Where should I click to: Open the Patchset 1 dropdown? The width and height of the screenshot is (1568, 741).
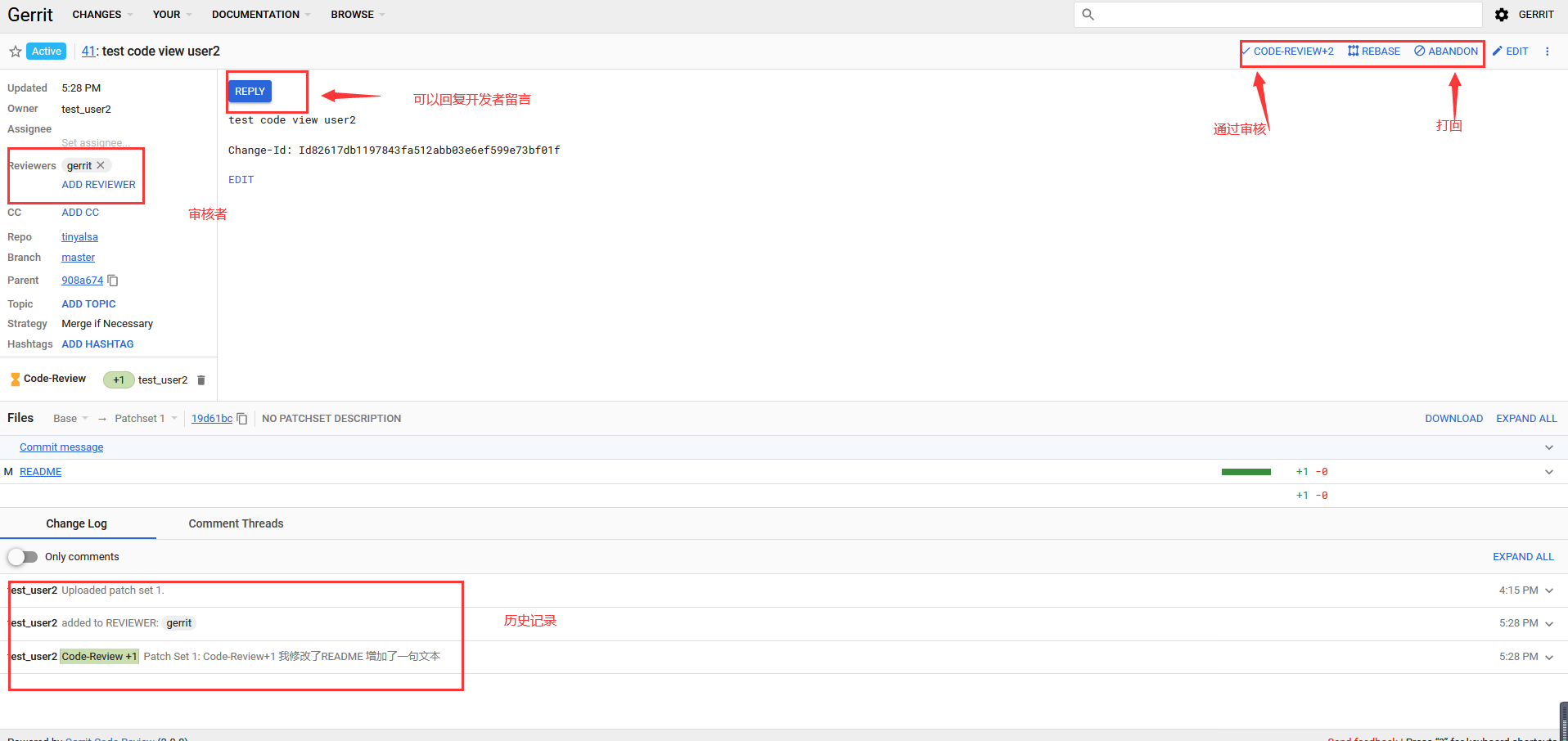(146, 419)
